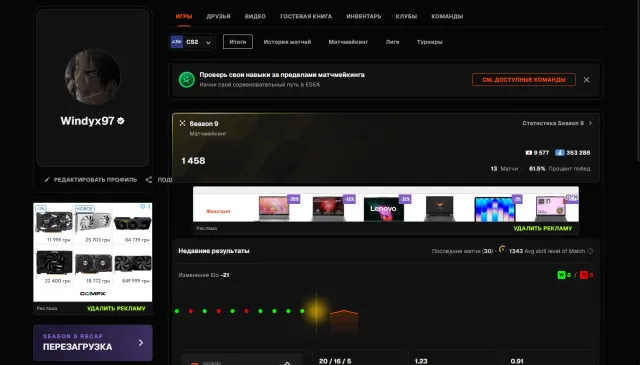Image resolution: width=640 pixels, height=365 pixels.
Task: Switch to the ДРУЗЬЯ tab
Action: [x=218, y=16]
